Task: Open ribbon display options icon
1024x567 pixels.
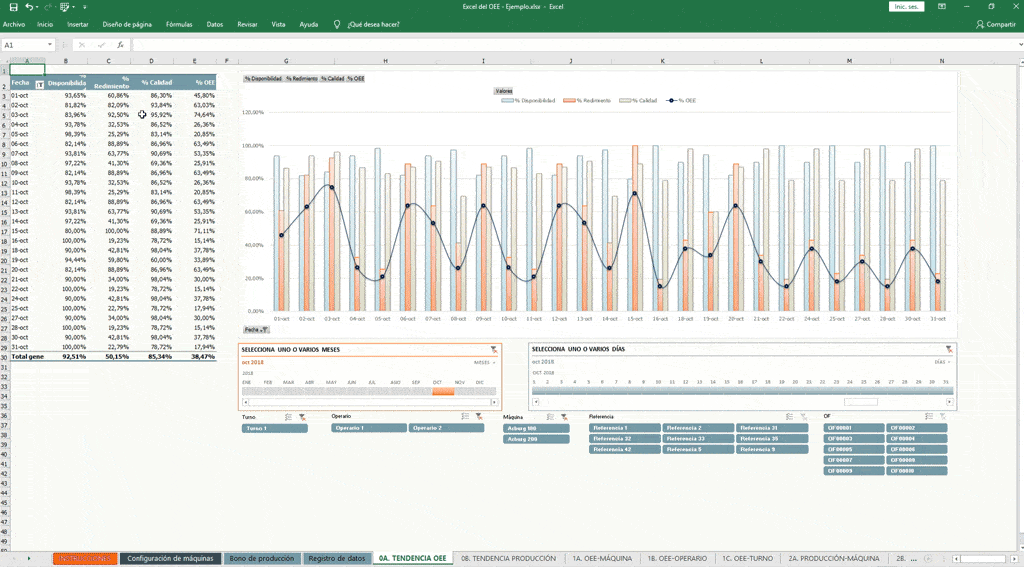Action: coord(942,7)
